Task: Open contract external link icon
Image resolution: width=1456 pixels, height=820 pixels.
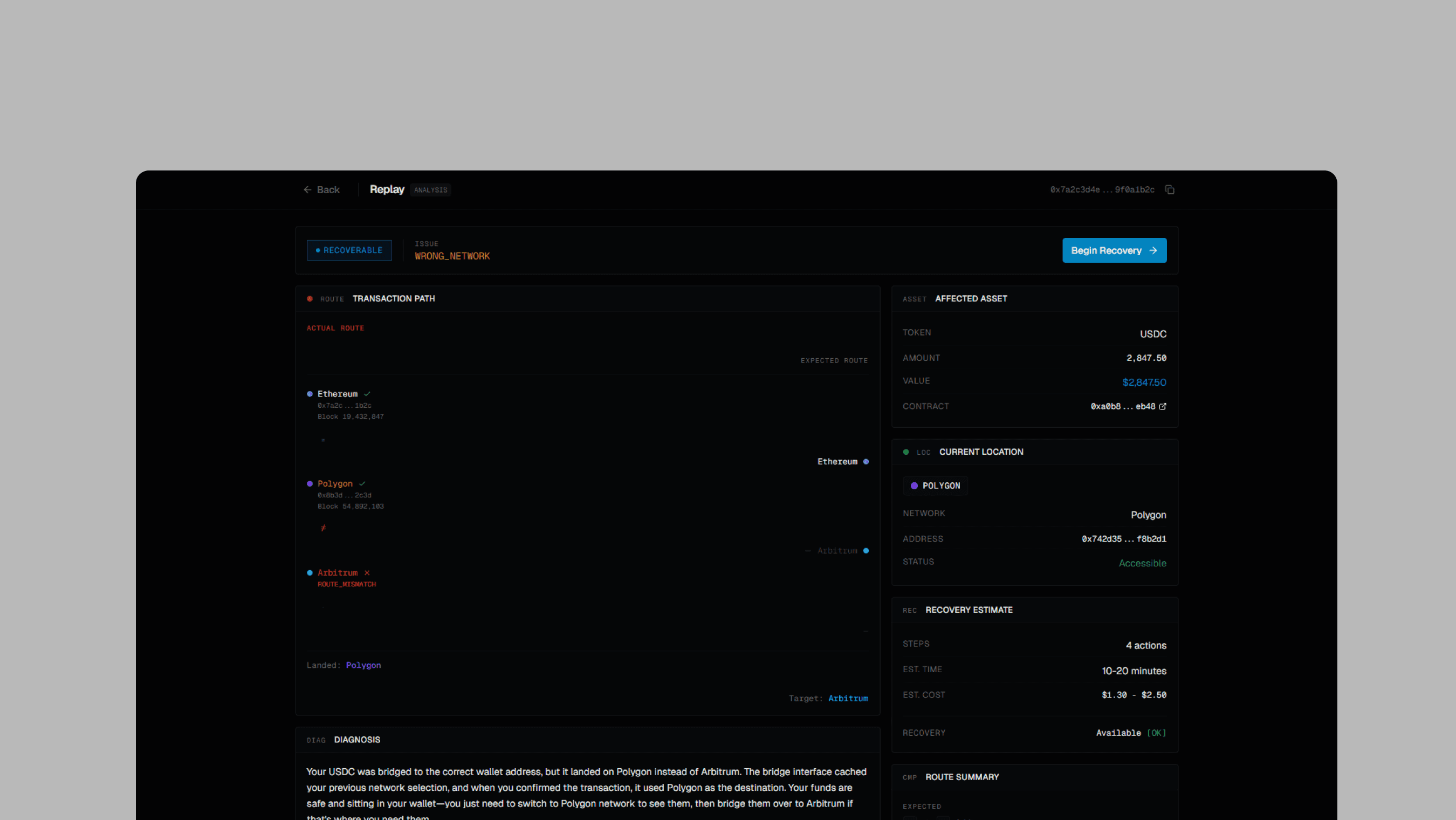Action: coord(1163,406)
